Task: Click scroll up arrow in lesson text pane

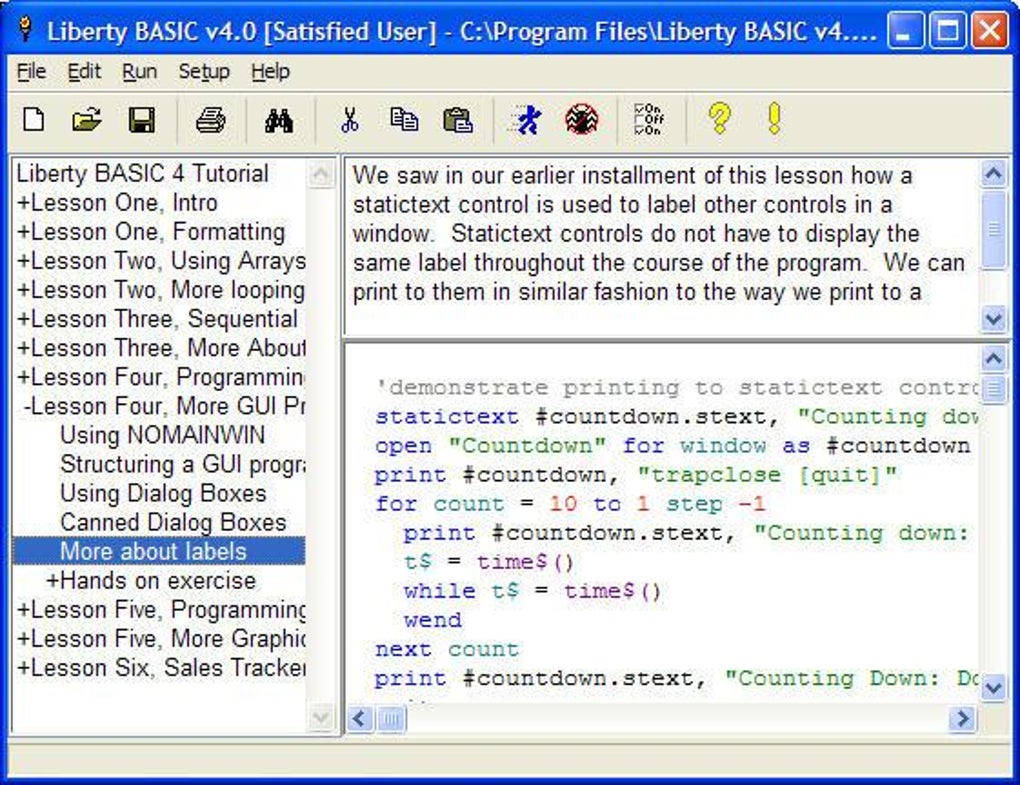Action: (x=993, y=174)
